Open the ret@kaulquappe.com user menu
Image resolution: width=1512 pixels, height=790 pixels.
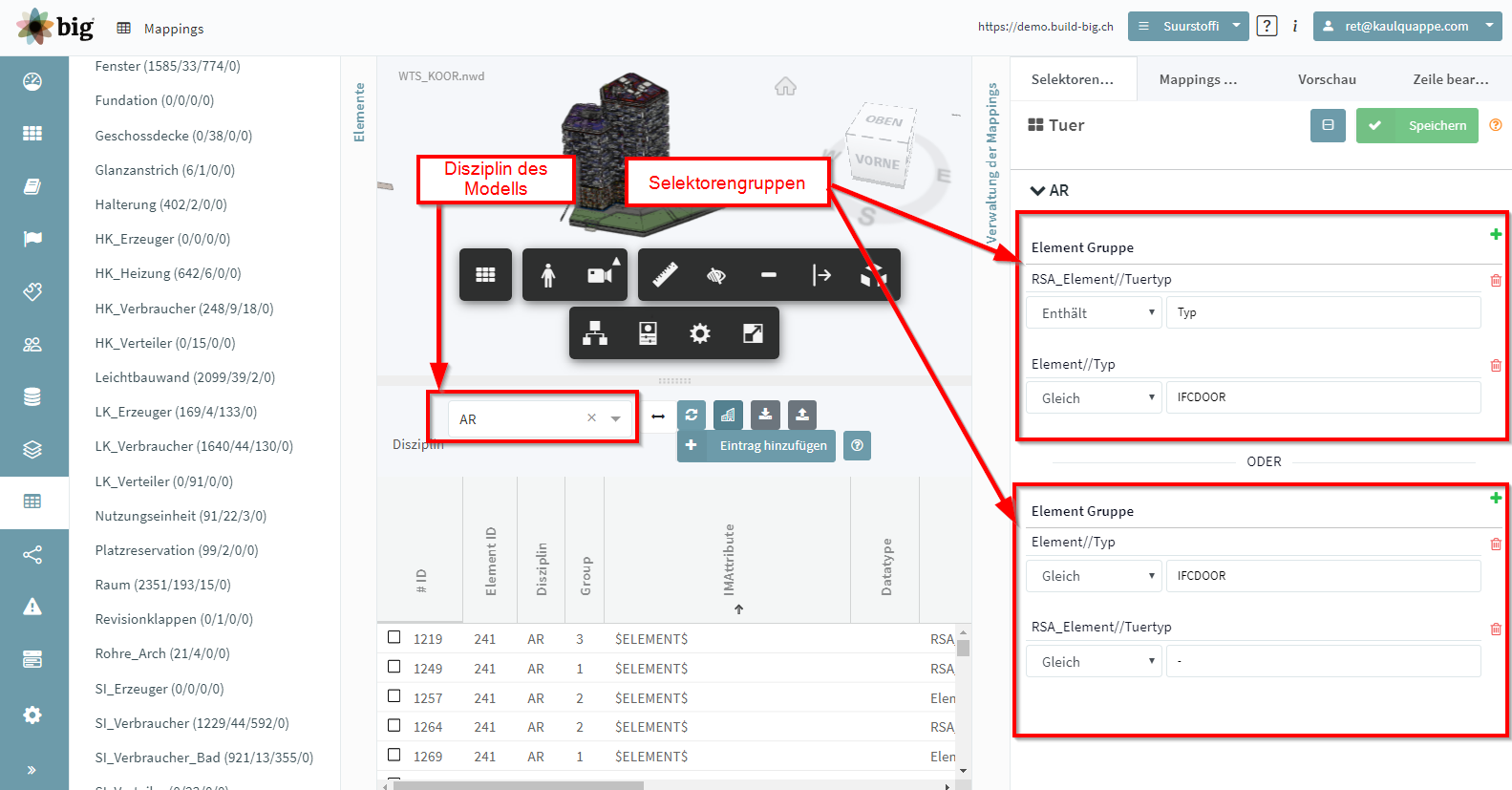1407,26
